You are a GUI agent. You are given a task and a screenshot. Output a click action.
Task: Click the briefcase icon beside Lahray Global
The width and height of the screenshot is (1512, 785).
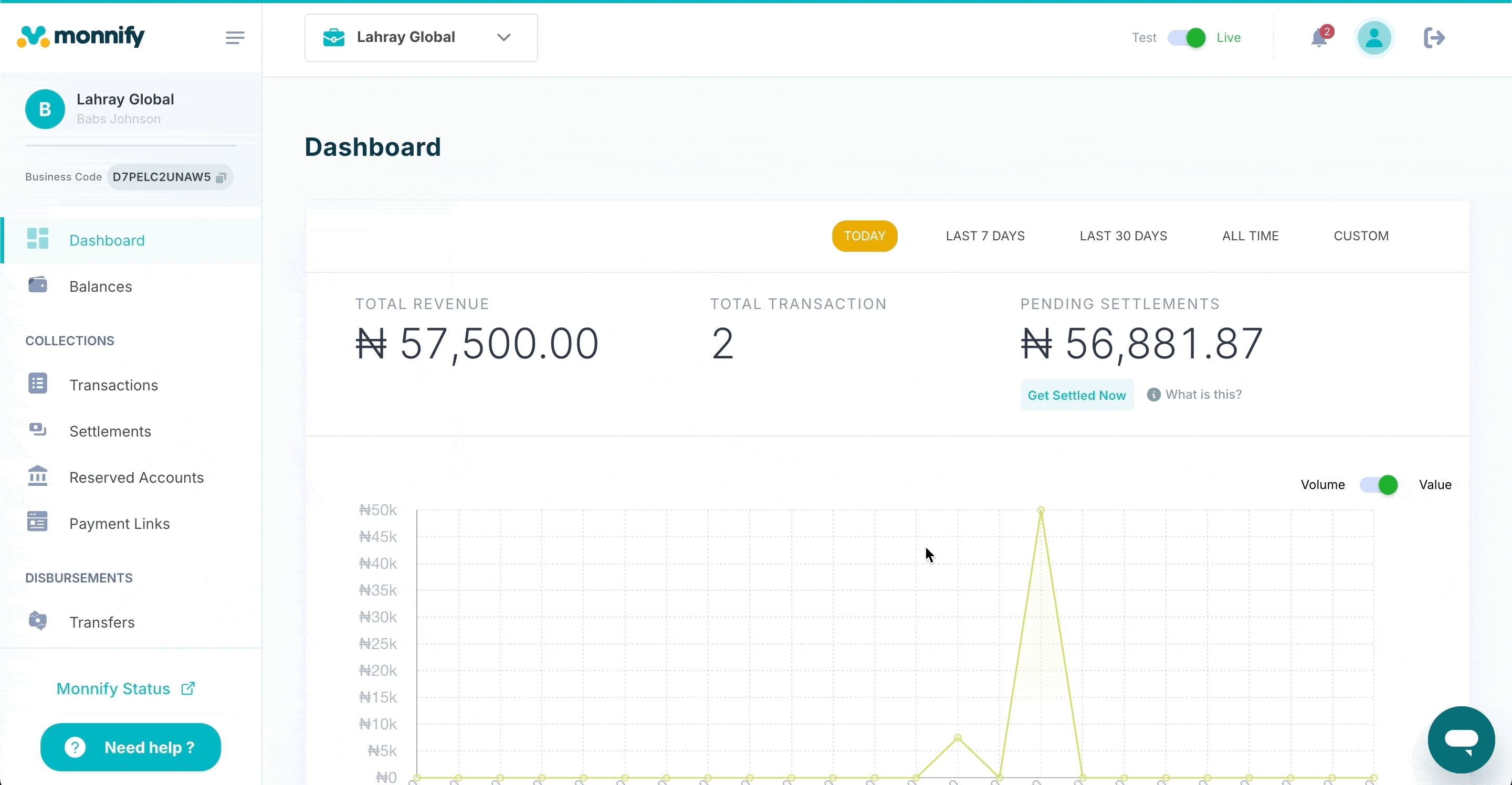pyautogui.click(x=334, y=38)
